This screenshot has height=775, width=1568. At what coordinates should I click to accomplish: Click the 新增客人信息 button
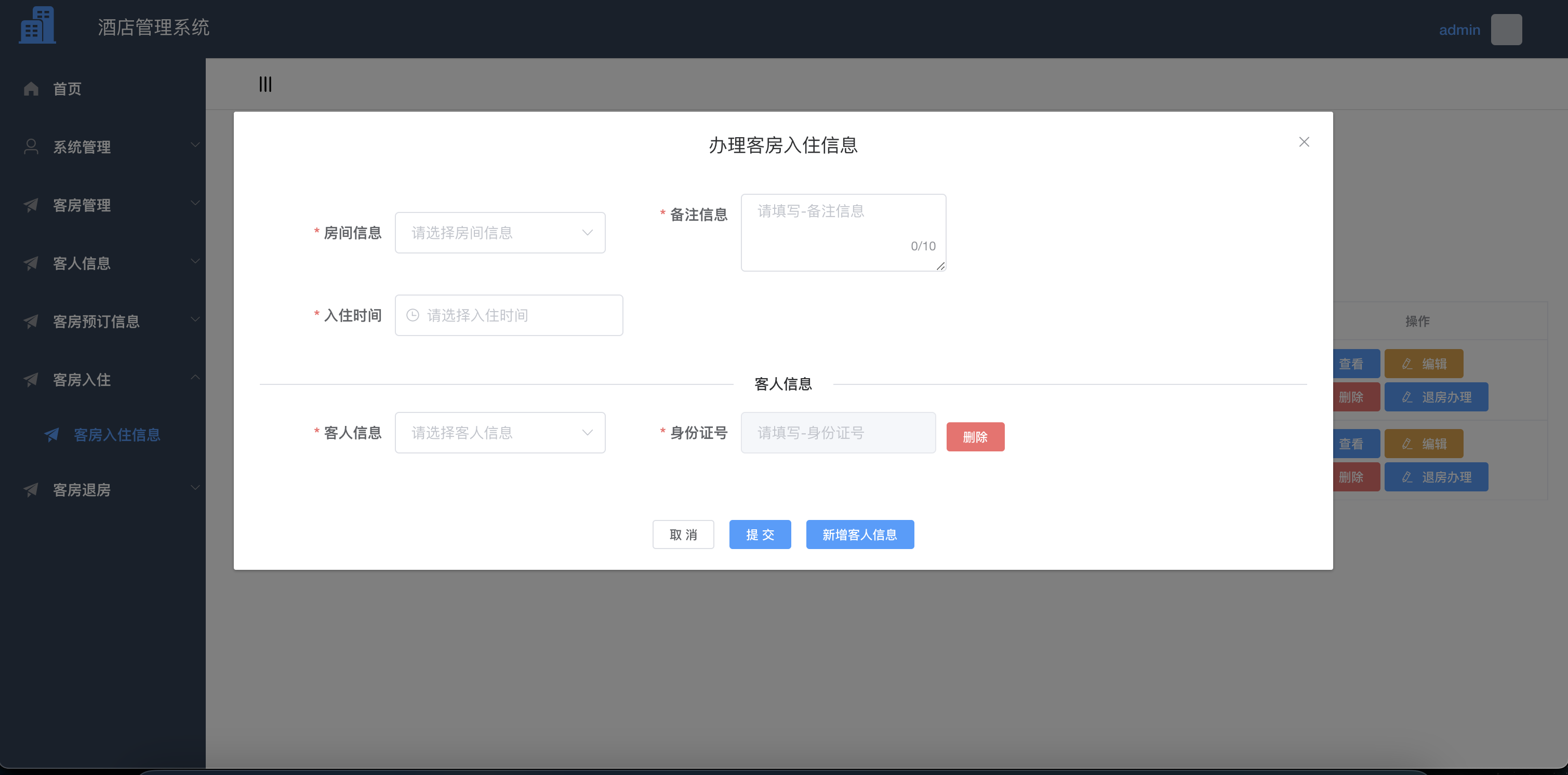(x=859, y=535)
